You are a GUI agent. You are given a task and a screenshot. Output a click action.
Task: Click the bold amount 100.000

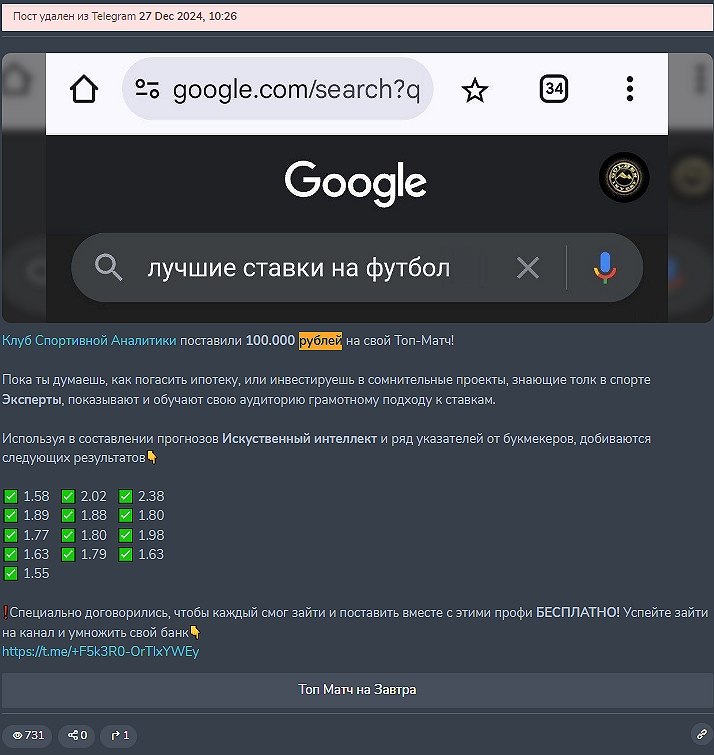pos(270,340)
